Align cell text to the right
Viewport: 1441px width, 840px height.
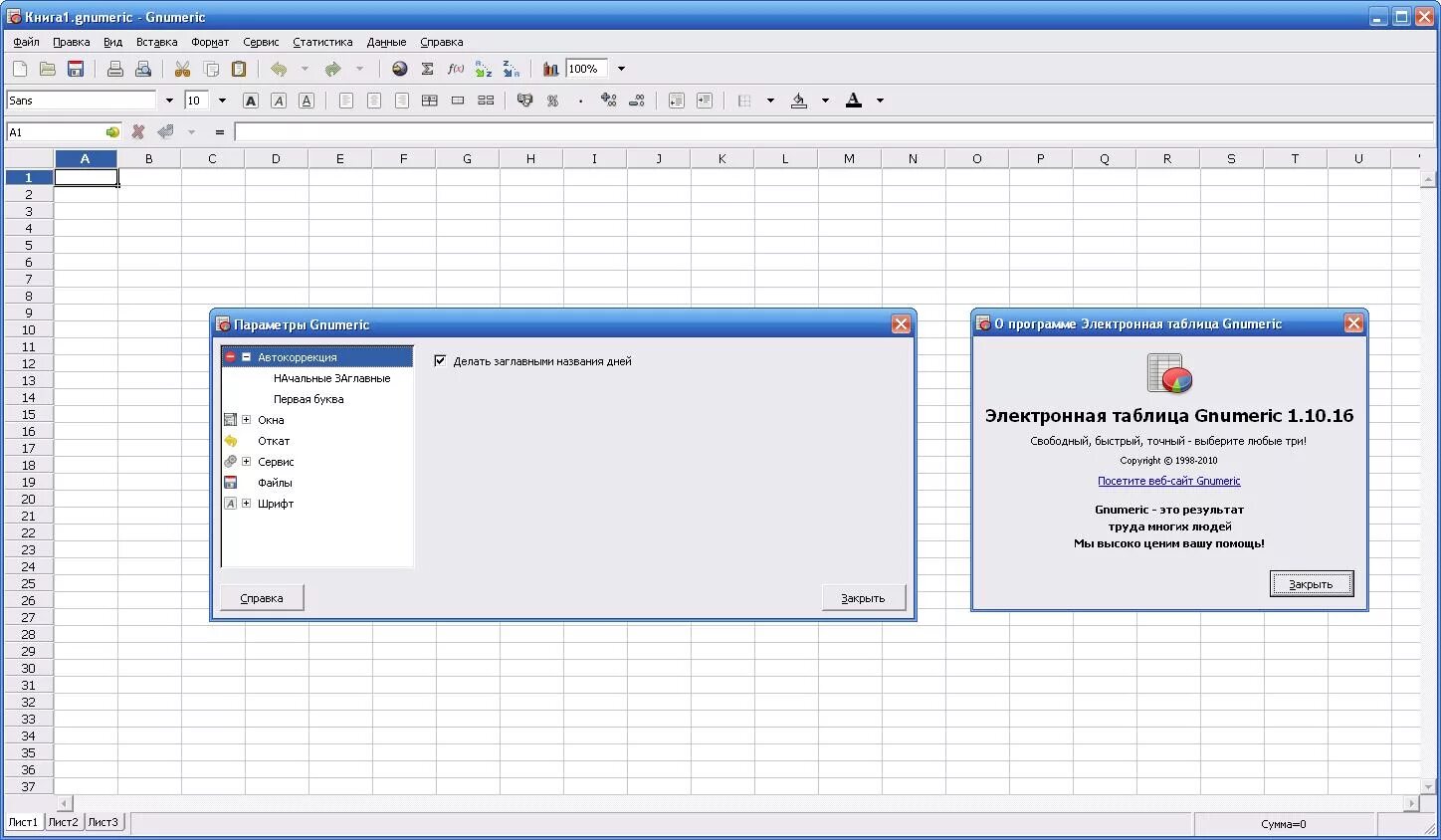402,101
